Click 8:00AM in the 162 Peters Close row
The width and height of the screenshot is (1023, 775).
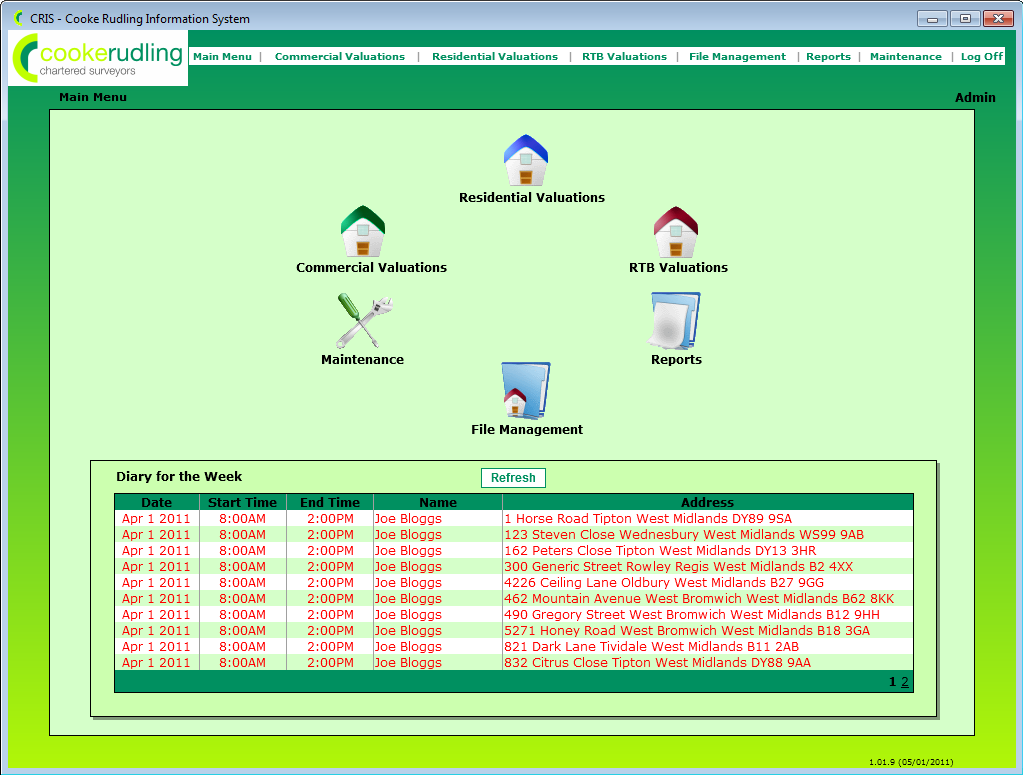[243, 551]
